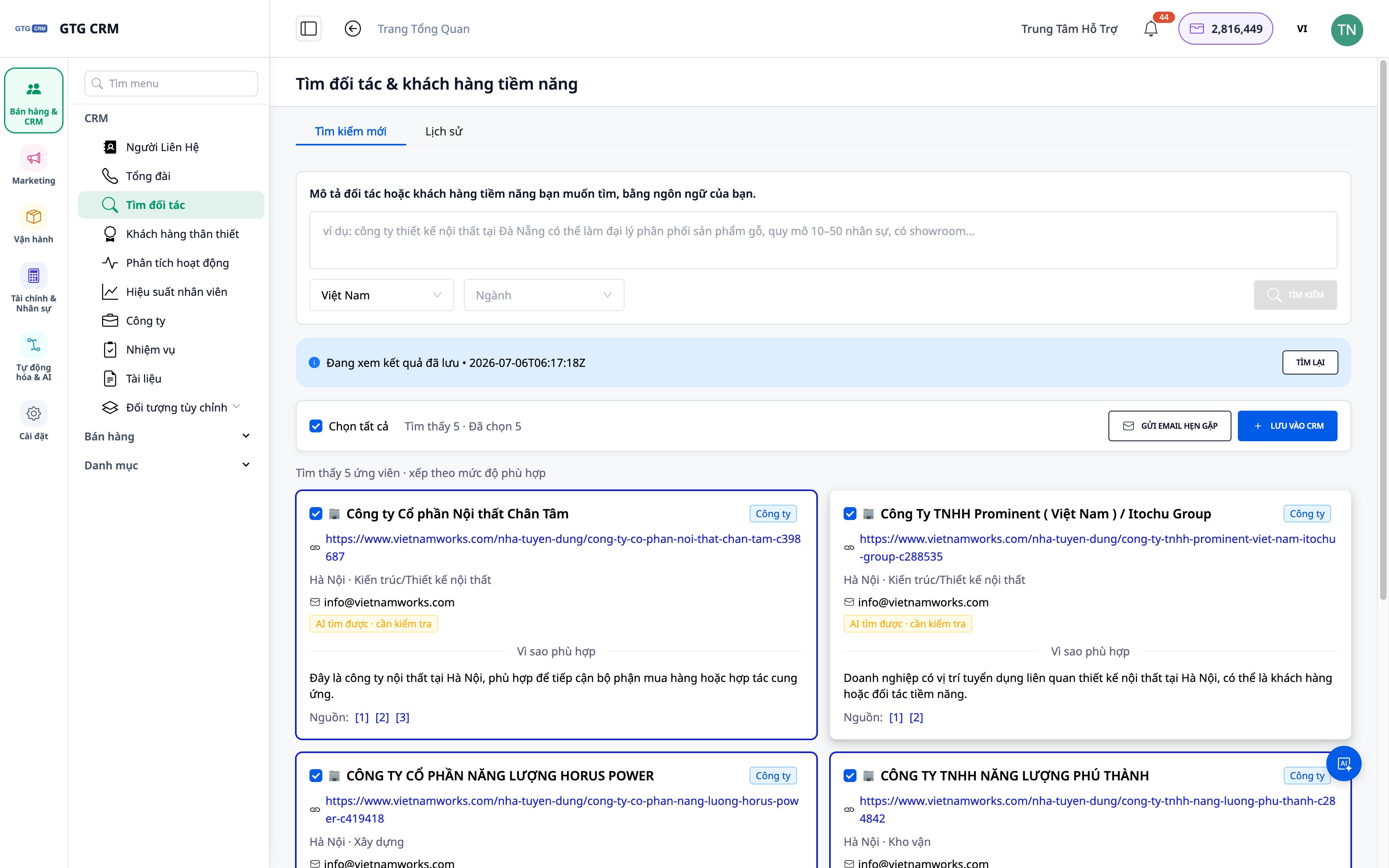
Task: Open Phân tích hoạt động menu item
Action: click(x=171, y=262)
